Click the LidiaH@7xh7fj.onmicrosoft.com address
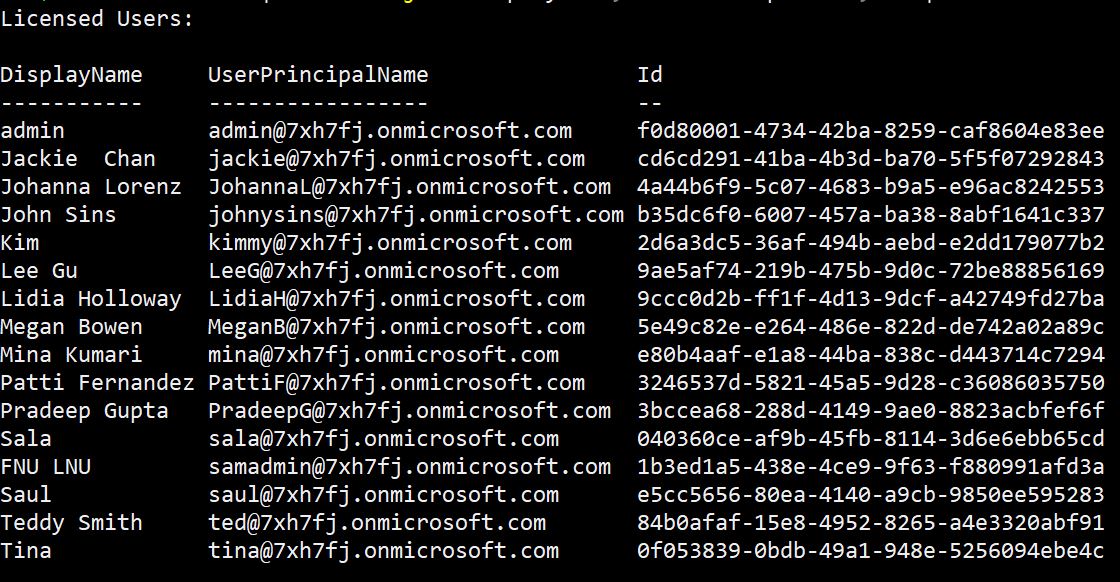The height and width of the screenshot is (582, 1120). [x=396, y=299]
